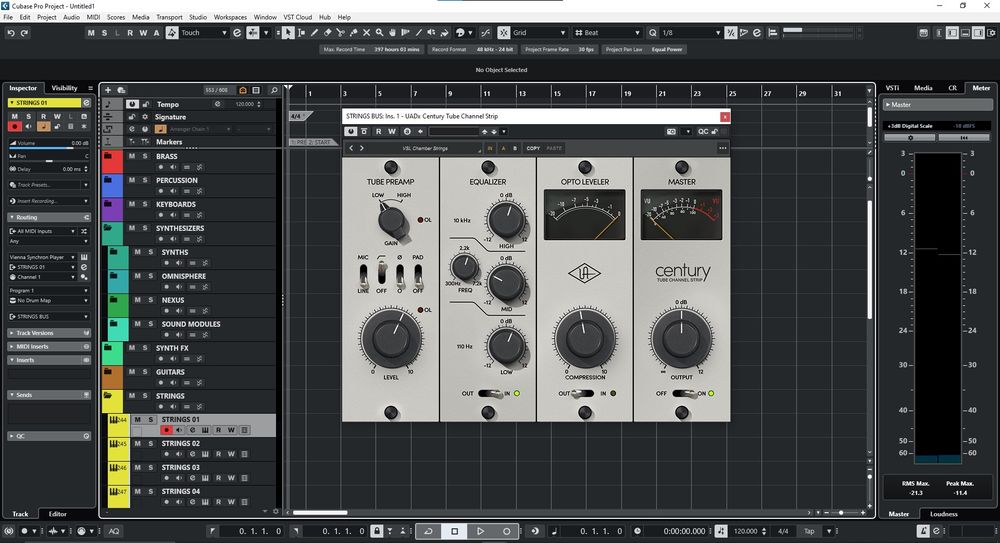Switch to the Visibility tab
Image resolution: width=1000 pixels, height=543 pixels.
(64, 88)
